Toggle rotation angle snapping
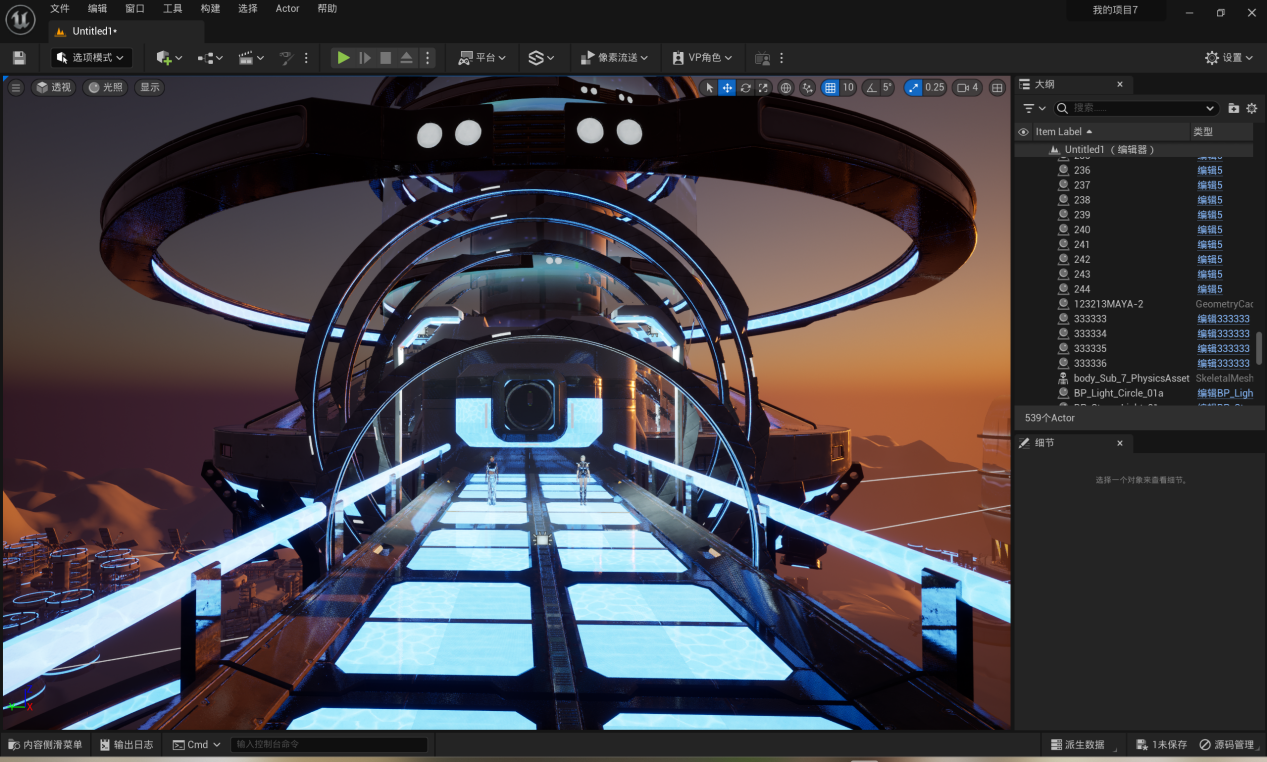The height and width of the screenshot is (762, 1267). [871, 88]
